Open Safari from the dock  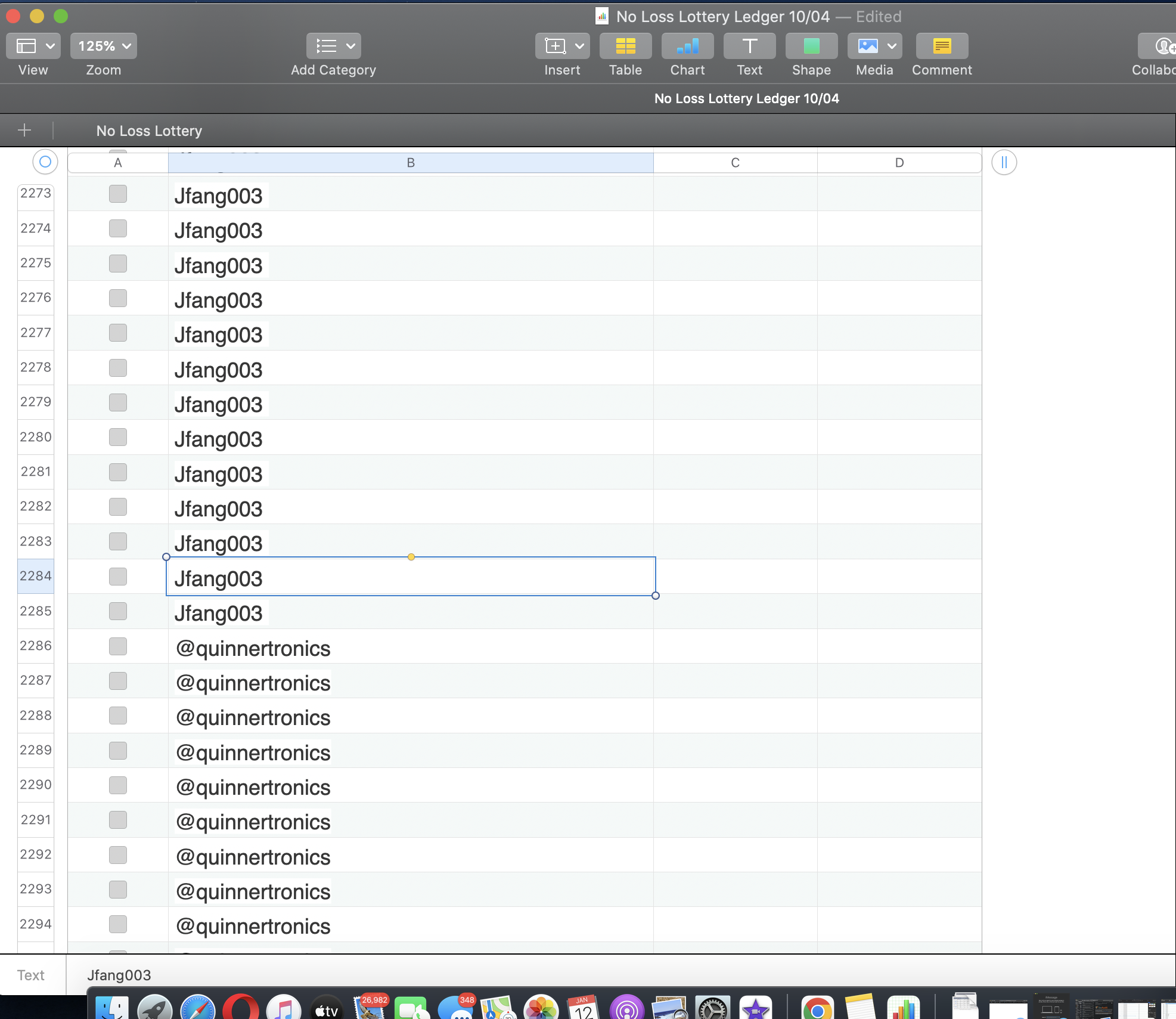point(198,1008)
